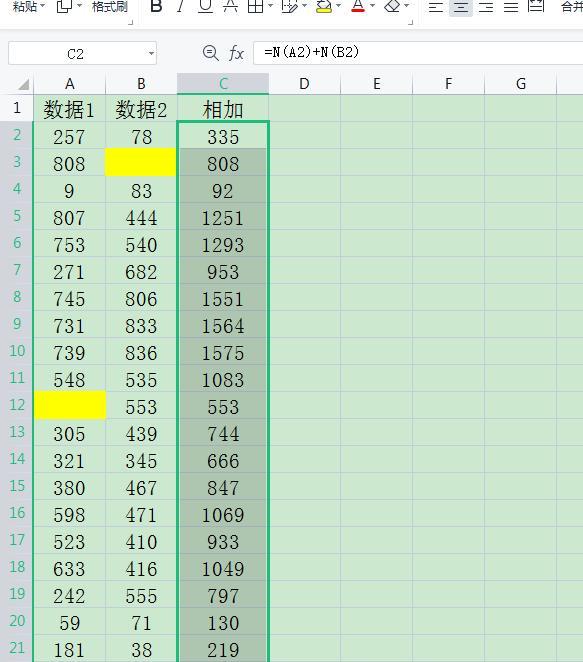This screenshot has width=583, height=662.
Task: Click cell containing 数据1
Action: [70, 109]
